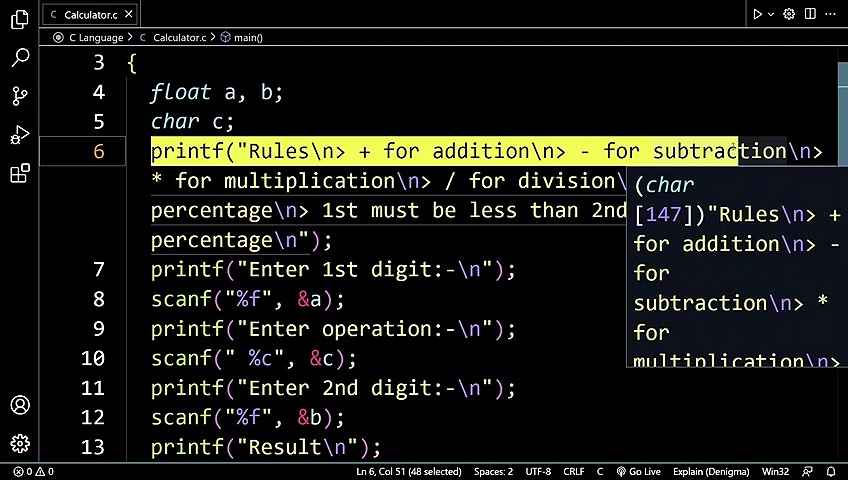Click line number 6 in the gutter
This screenshot has width=848, height=480.
pyautogui.click(x=98, y=151)
